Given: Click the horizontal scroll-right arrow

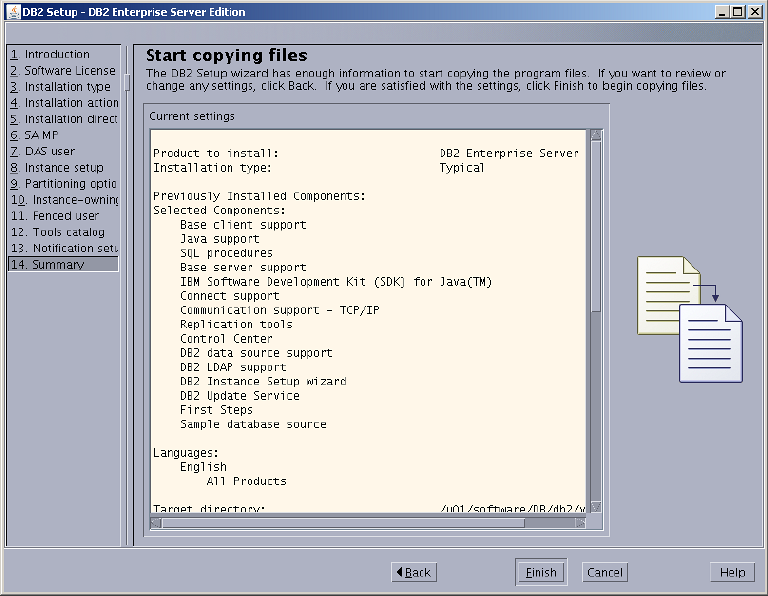Looking at the screenshot, I should [580, 523].
